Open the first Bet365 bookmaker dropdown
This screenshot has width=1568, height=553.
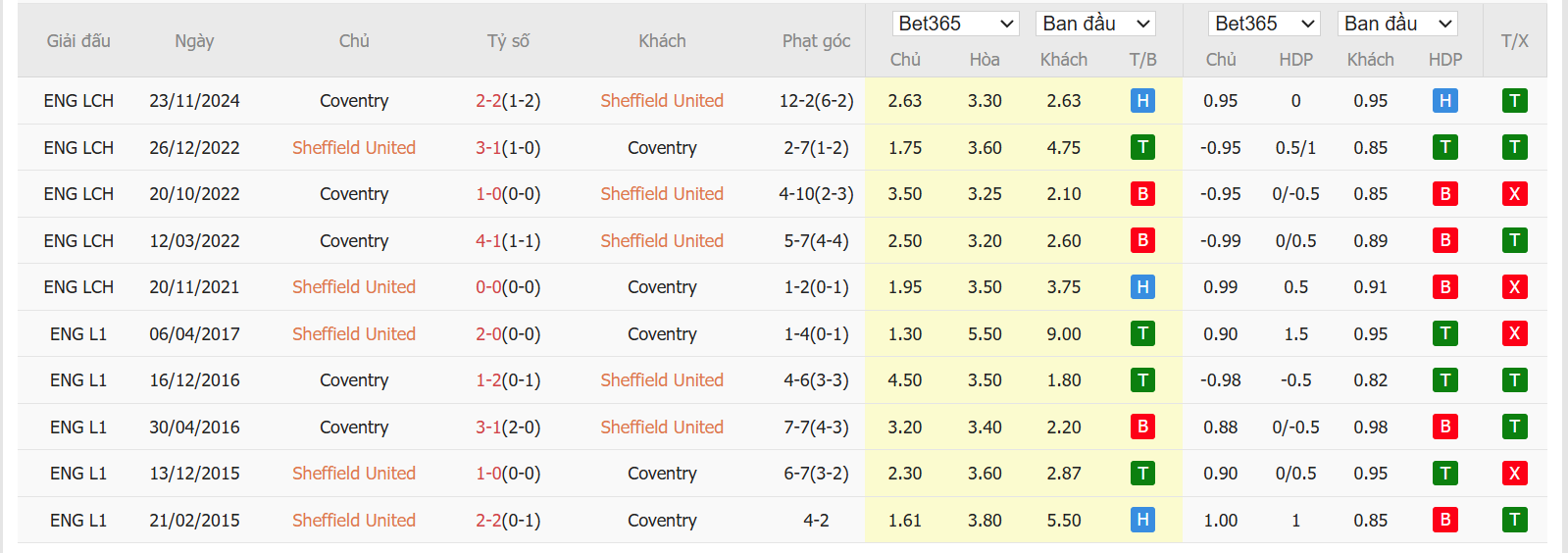click(x=955, y=24)
